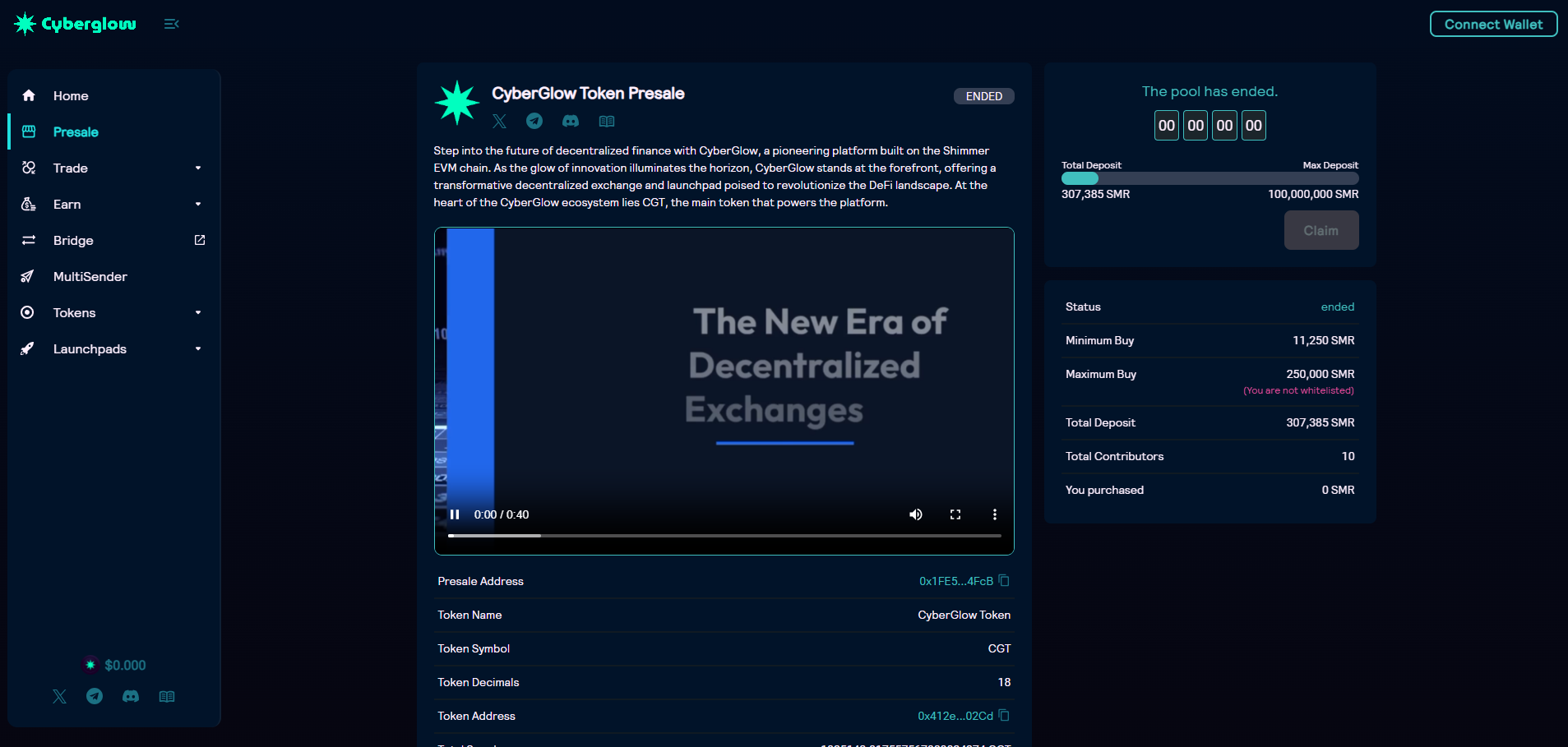Click the Connect Wallet button

(1493, 24)
